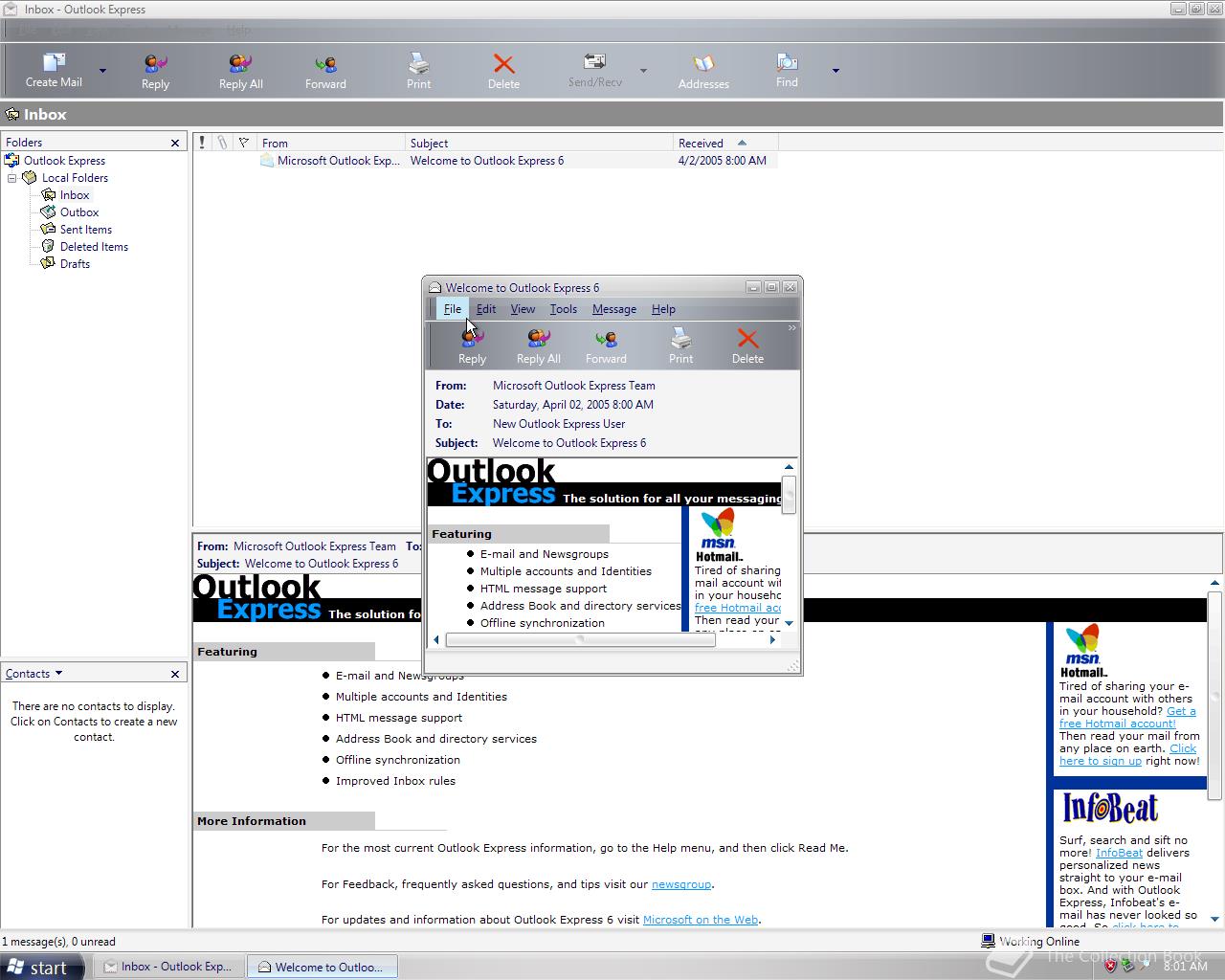Click InfoBeat link in preview pane

1119,853
